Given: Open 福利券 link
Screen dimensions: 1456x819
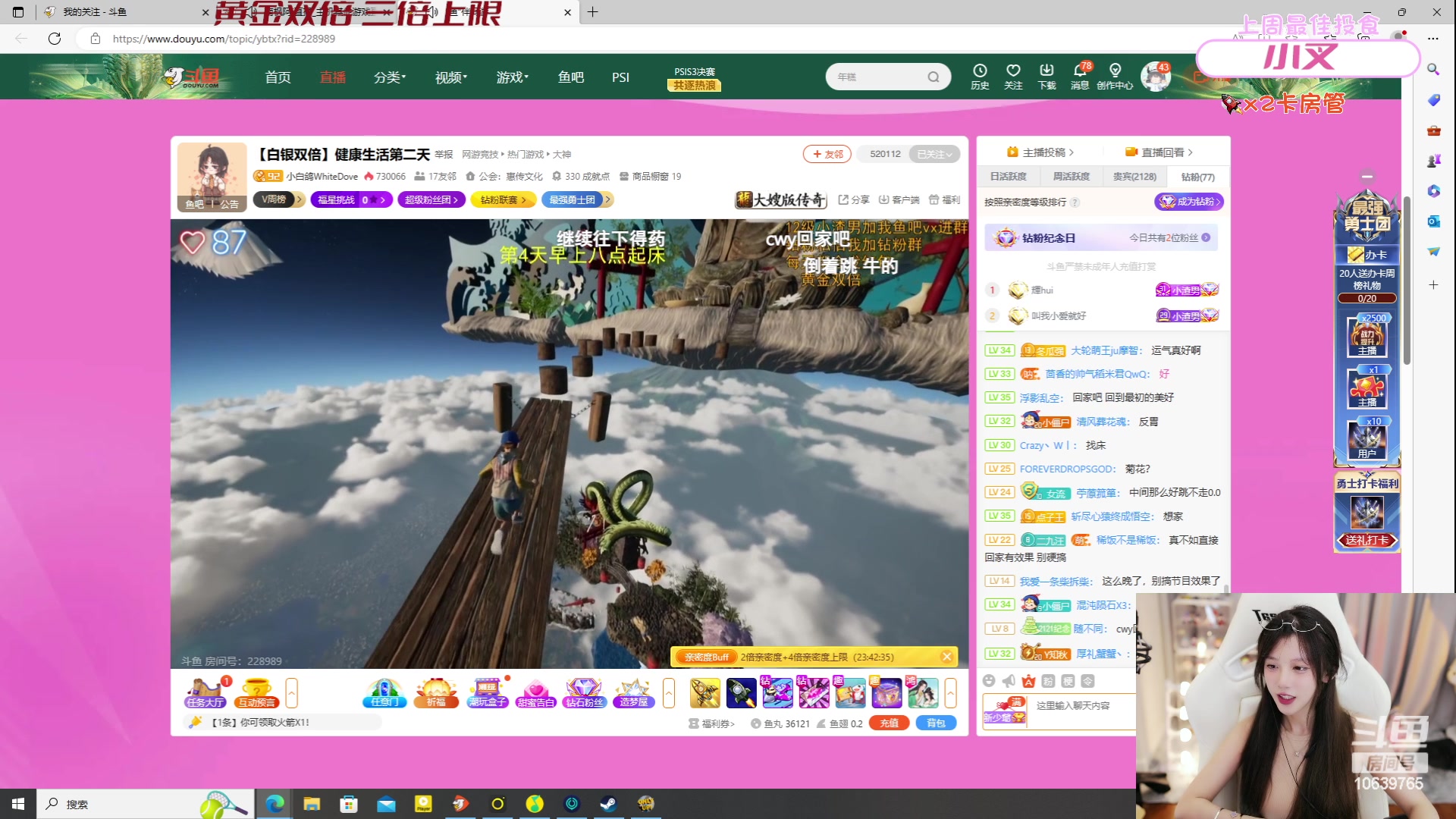Looking at the screenshot, I should tap(711, 723).
